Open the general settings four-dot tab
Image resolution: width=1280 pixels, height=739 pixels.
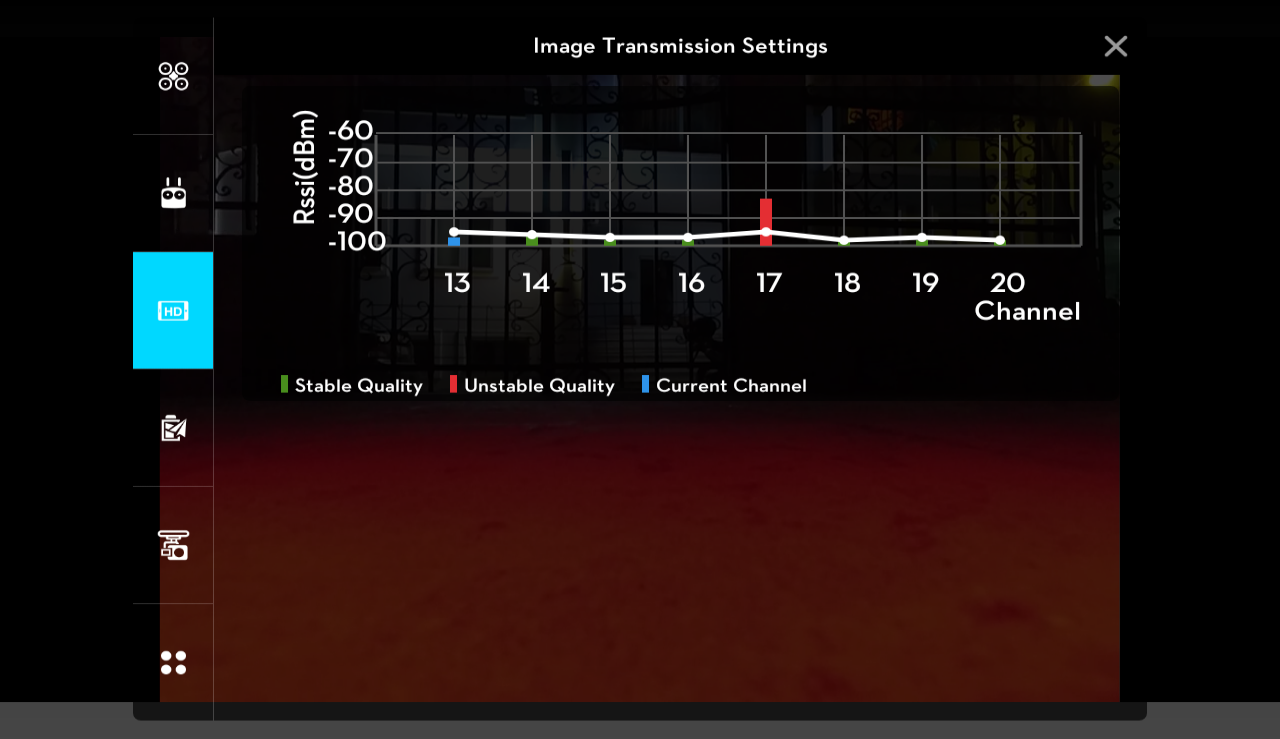(x=173, y=662)
